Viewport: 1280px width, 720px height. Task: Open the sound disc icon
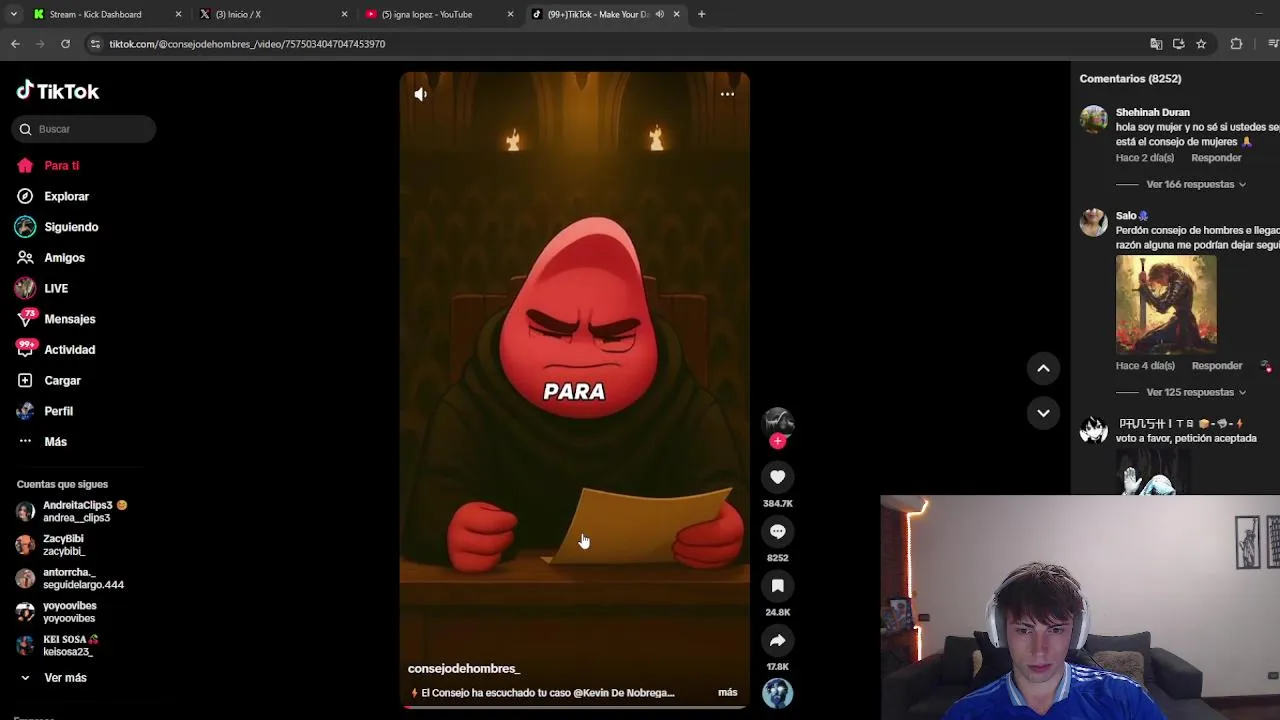(x=777, y=692)
